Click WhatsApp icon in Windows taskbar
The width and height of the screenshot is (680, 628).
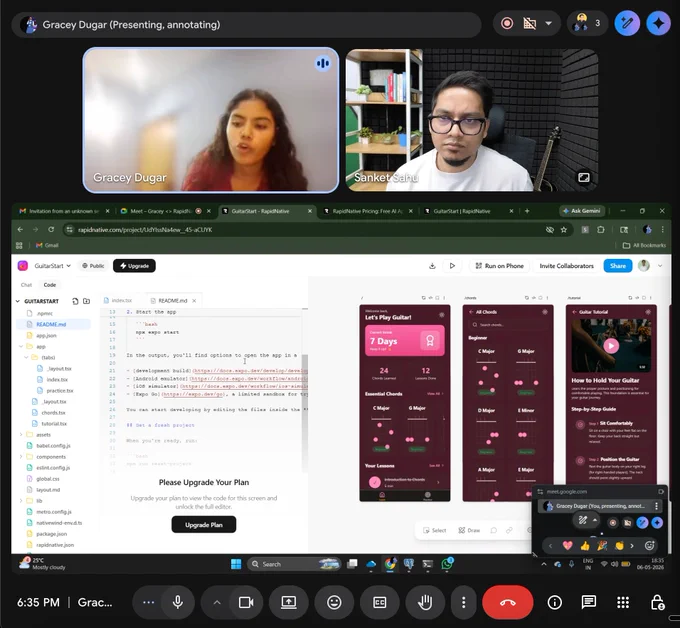click(x=447, y=564)
